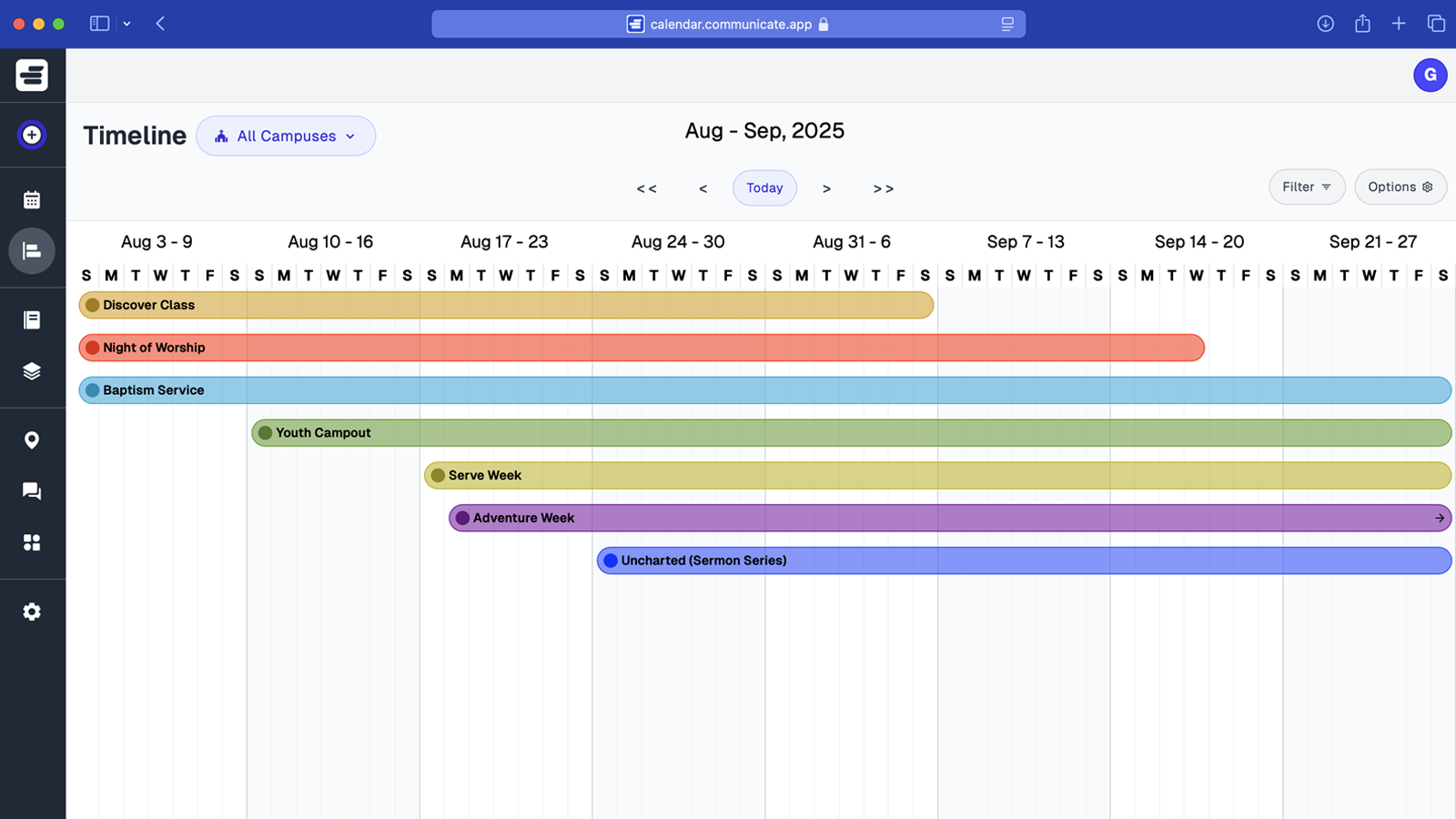Click the four-square apps grid icon

pyautogui.click(x=32, y=542)
